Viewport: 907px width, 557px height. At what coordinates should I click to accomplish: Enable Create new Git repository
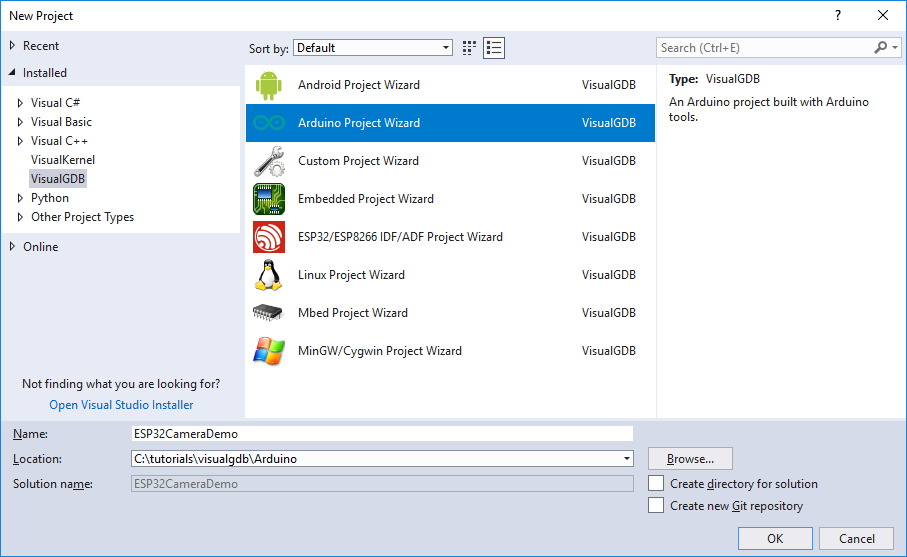point(656,506)
